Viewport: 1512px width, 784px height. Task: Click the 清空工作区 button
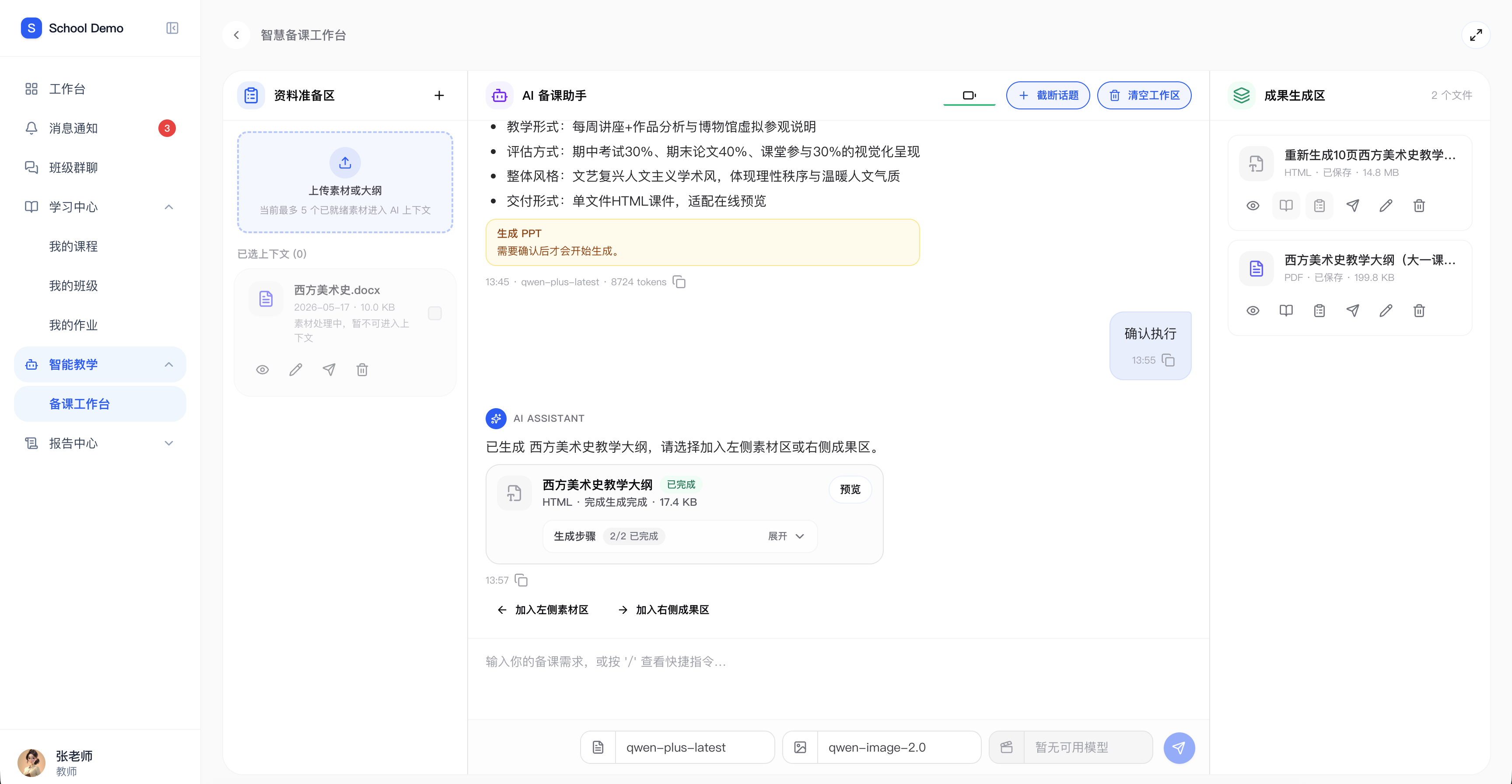1144,95
